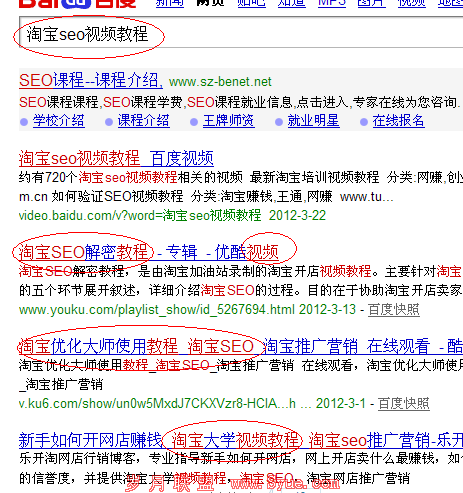The image size is (463, 493).
Task: Switch to the 视频 search tab
Action: [412, 3]
